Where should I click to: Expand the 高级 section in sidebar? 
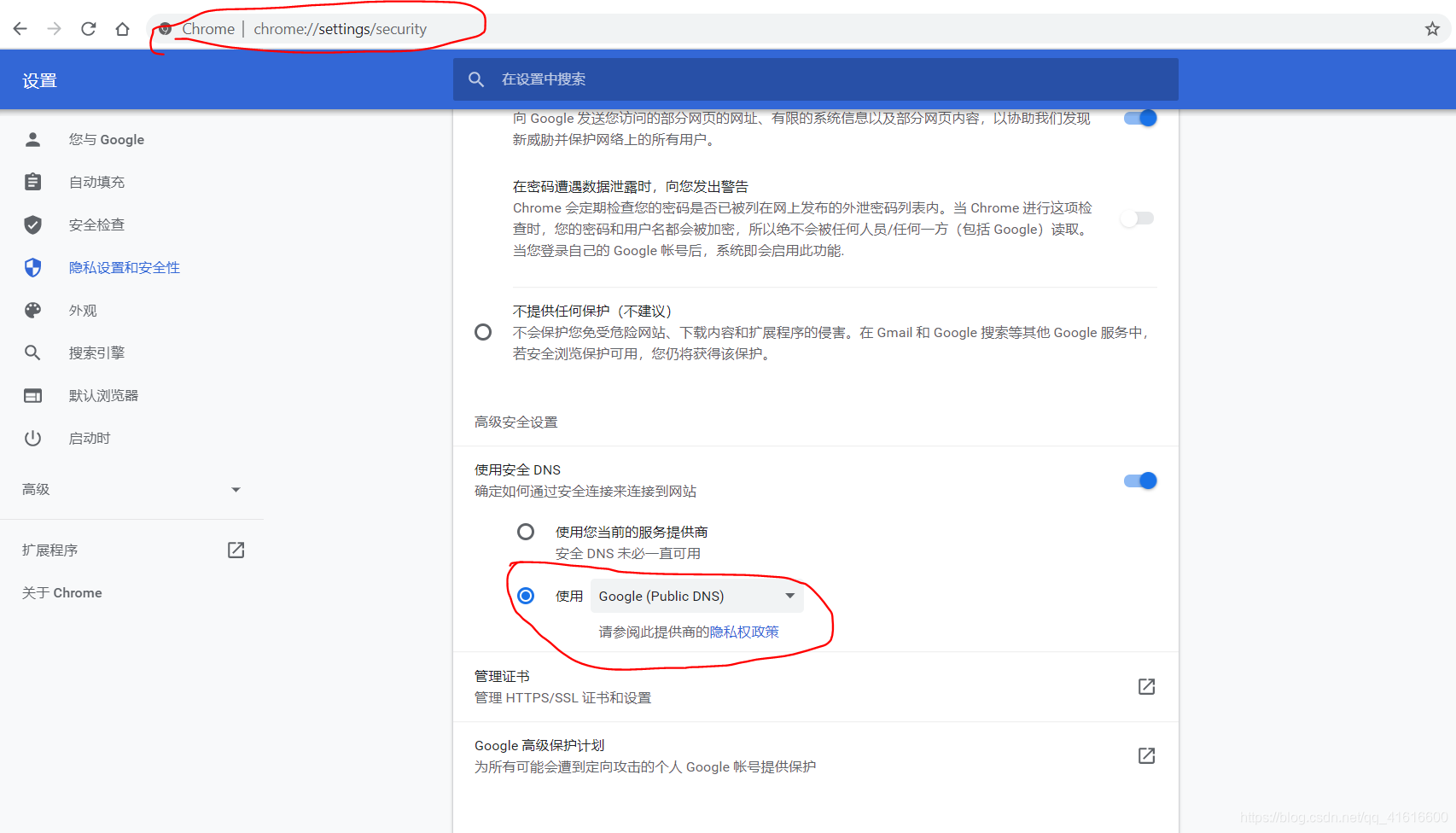(131, 489)
